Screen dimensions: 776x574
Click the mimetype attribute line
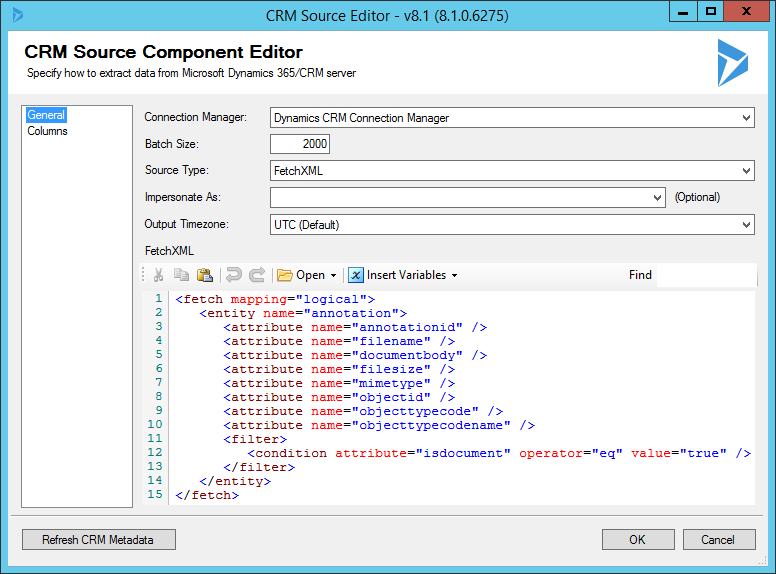point(339,383)
